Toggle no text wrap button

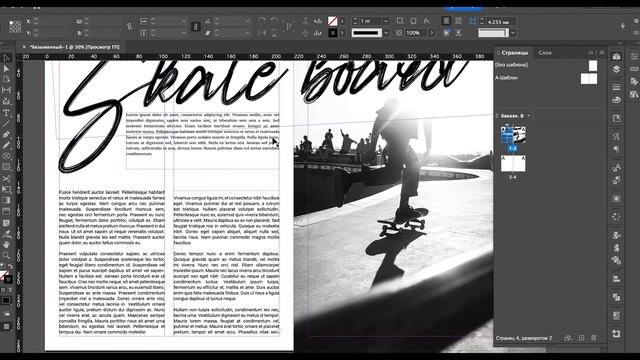click(447, 21)
